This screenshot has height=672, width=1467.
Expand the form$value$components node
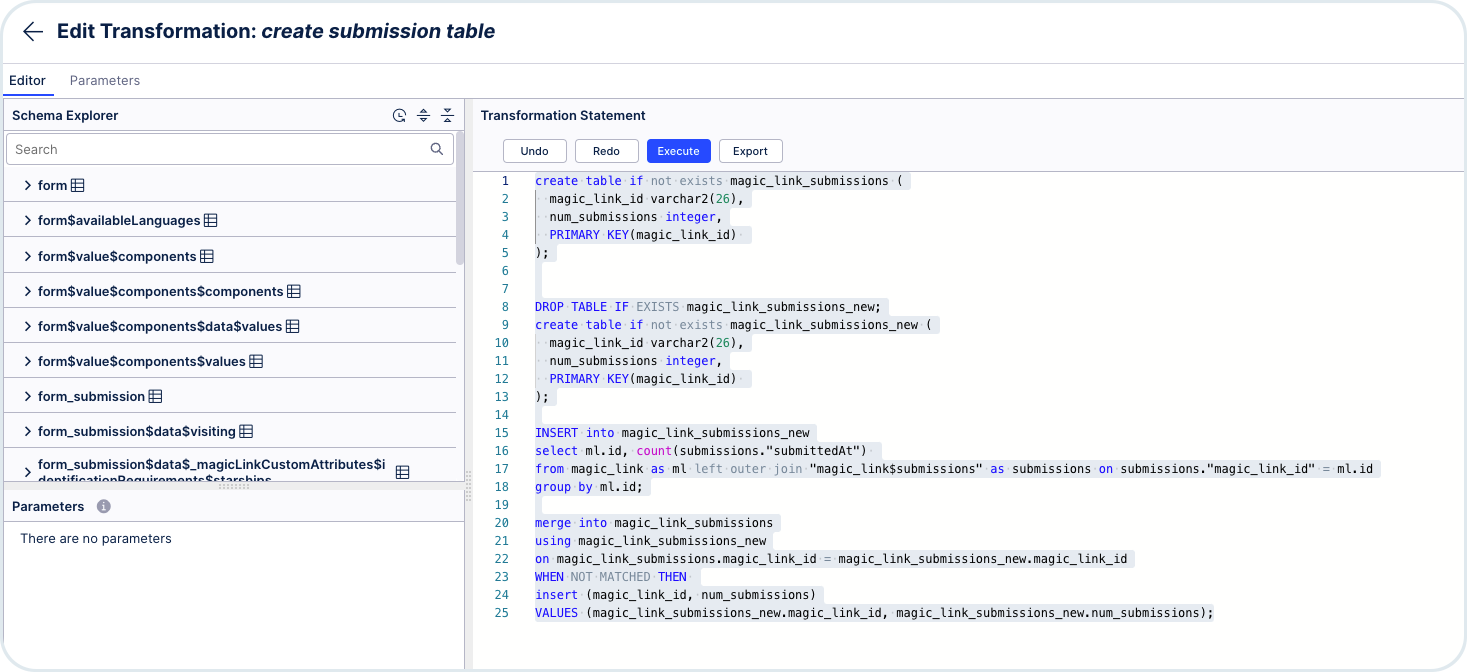(x=28, y=256)
